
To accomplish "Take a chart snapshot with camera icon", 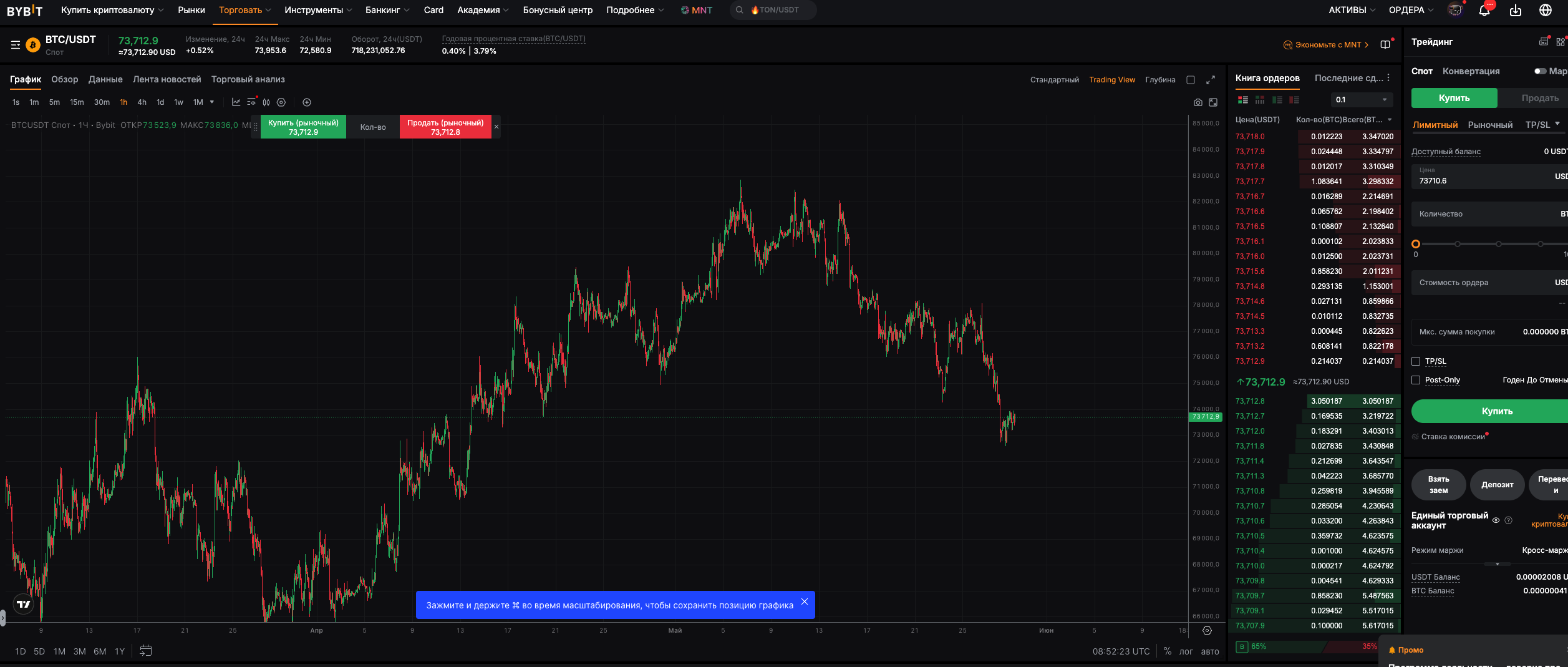I will coord(1198,102).
